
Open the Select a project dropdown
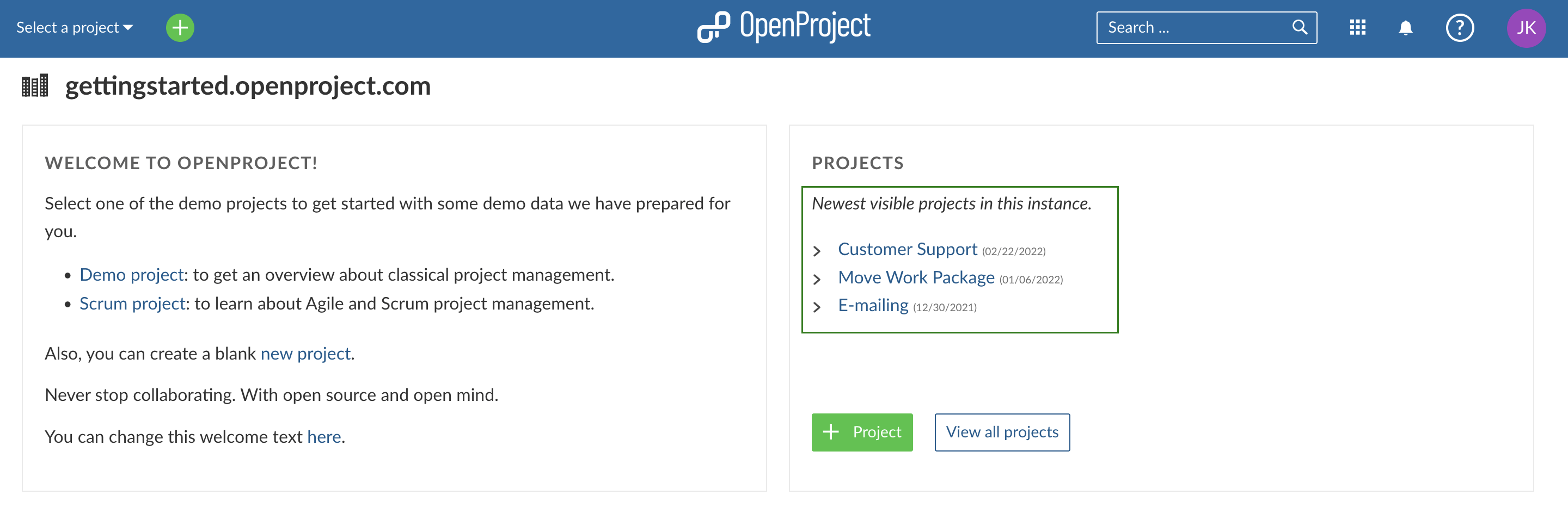coord(74,28)
